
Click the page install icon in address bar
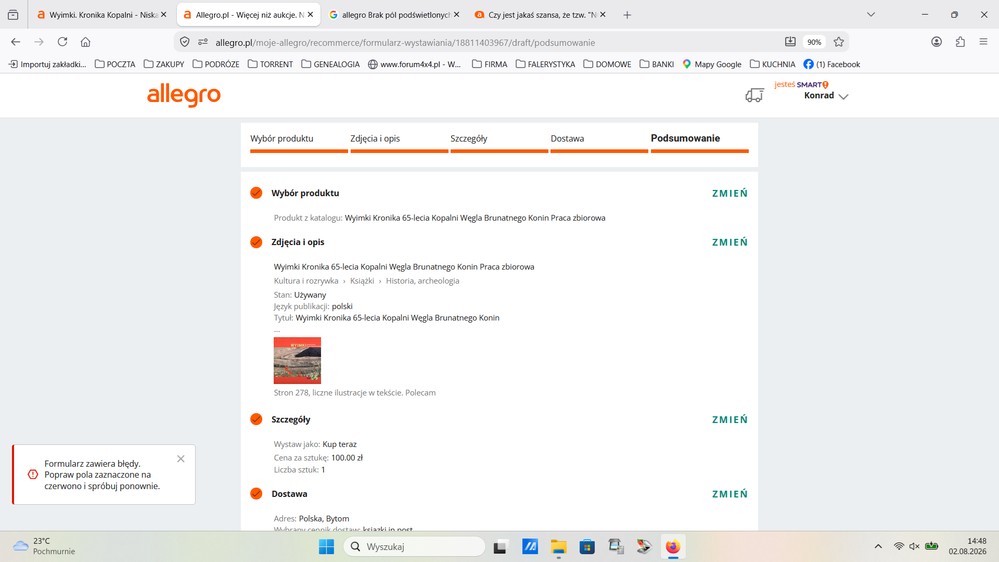coord(790,42)
